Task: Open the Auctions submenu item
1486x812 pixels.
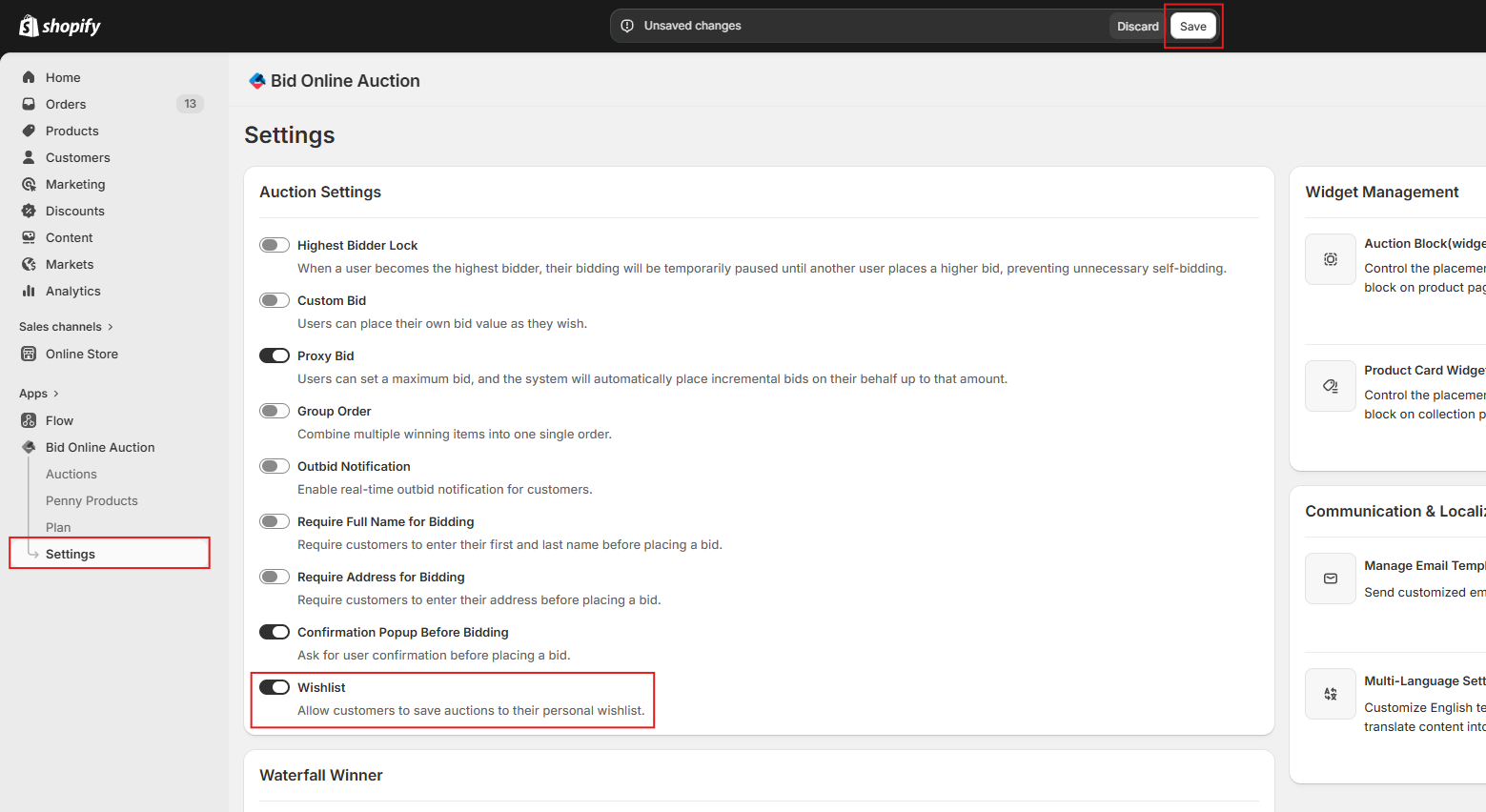Action: pyautogui.click(x=71, y=474)
